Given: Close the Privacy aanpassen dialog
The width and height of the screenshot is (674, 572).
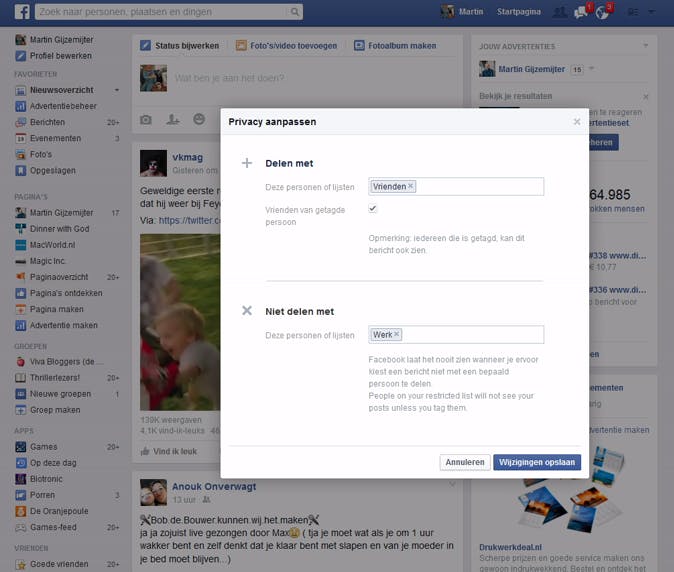Looking at the screenshot, I should click(577, 122).
